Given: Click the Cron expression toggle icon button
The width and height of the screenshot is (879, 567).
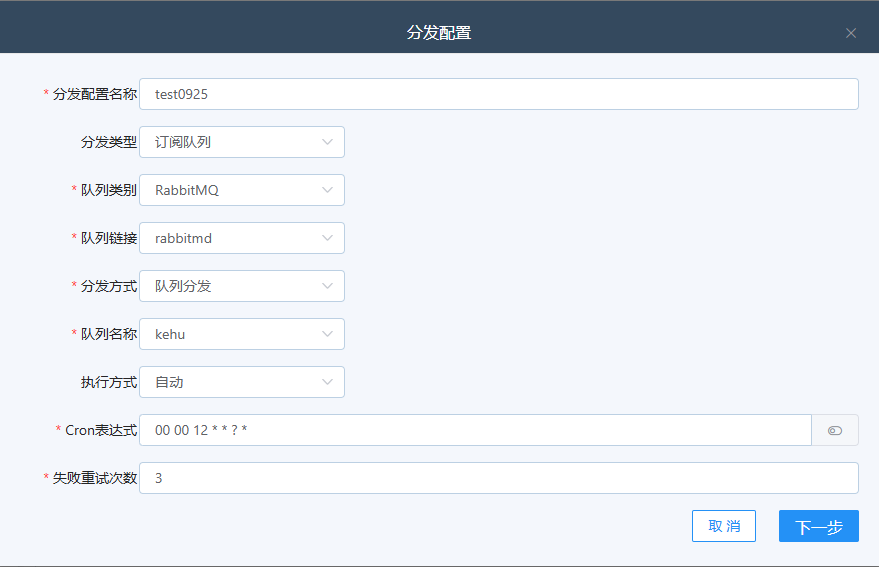Looking at the screenshot, I should pos(835,430).
